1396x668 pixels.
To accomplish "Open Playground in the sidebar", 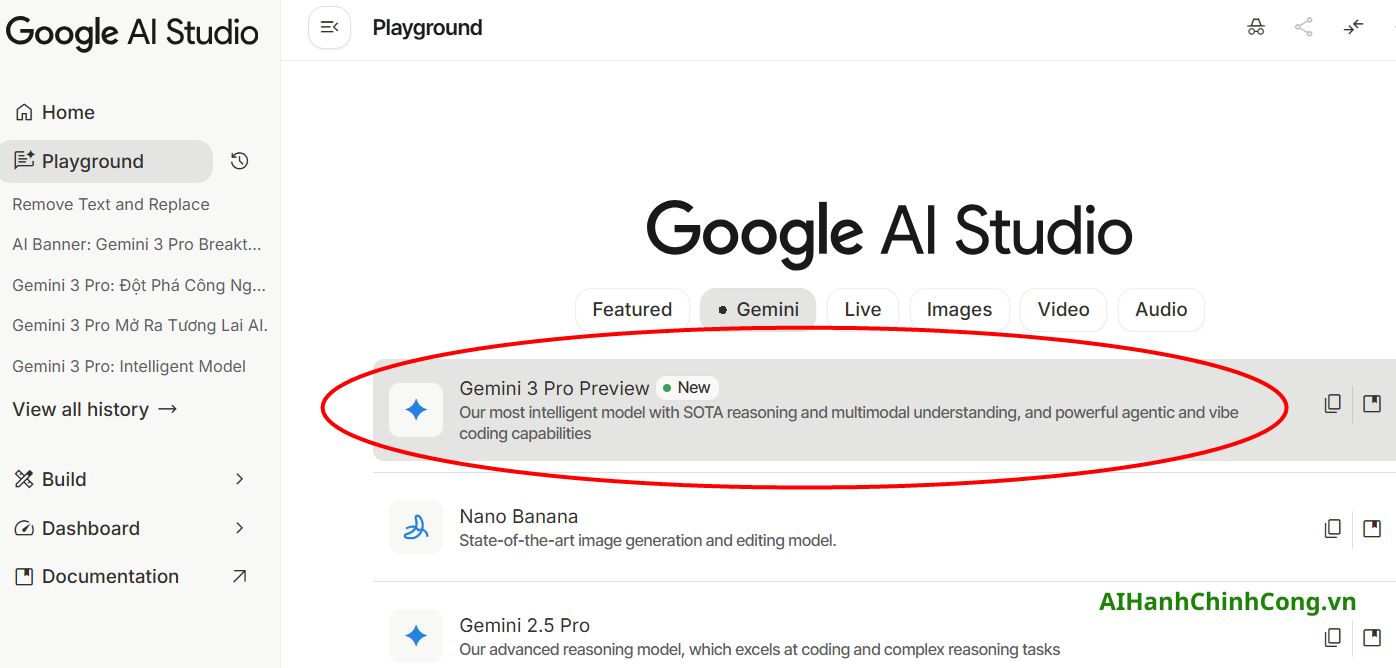I will click(106, 161).
